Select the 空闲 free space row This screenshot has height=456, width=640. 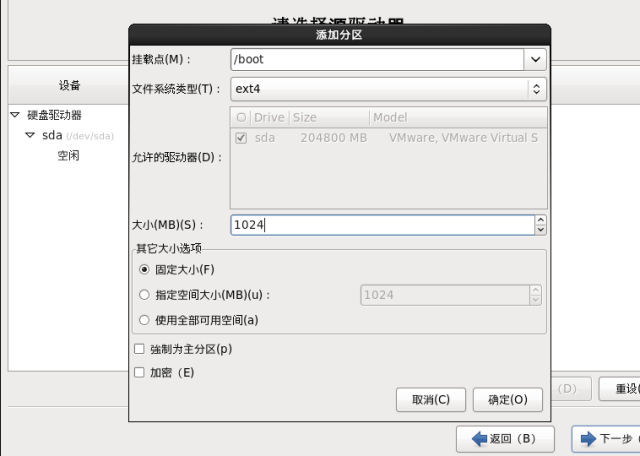tap(68, 156)
